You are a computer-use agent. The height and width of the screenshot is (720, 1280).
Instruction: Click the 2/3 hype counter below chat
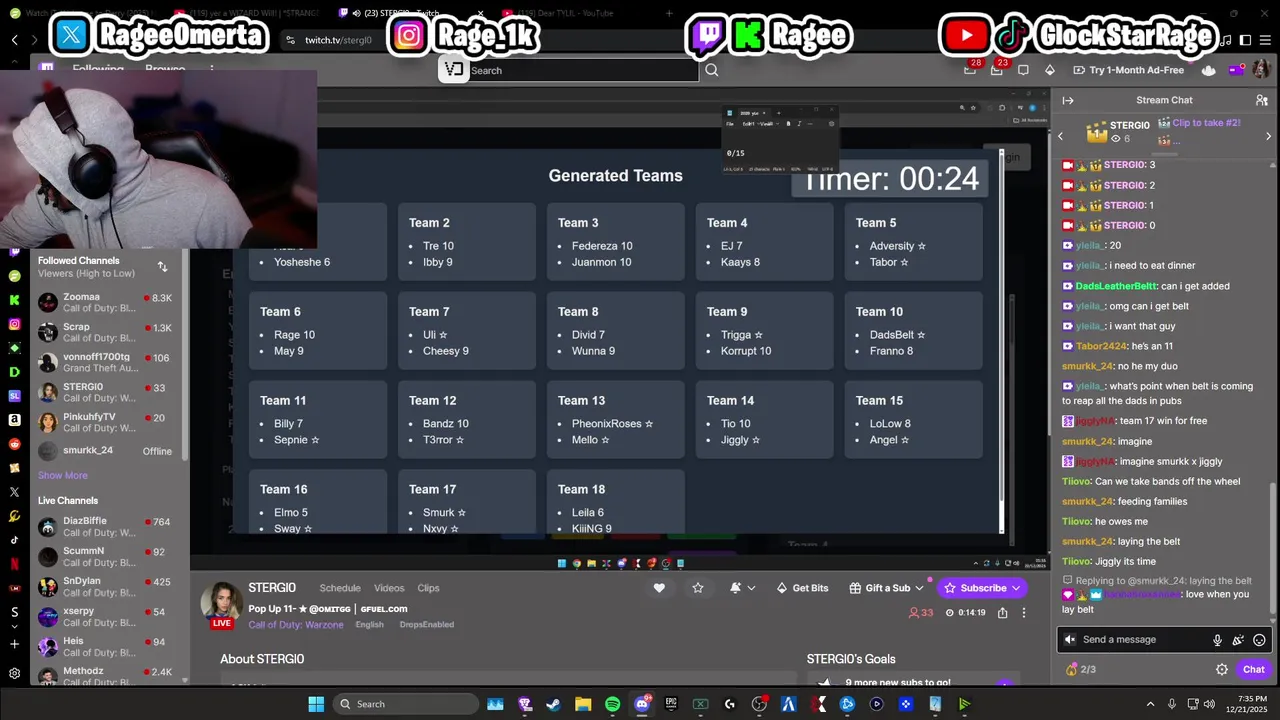pos(1081,669)
